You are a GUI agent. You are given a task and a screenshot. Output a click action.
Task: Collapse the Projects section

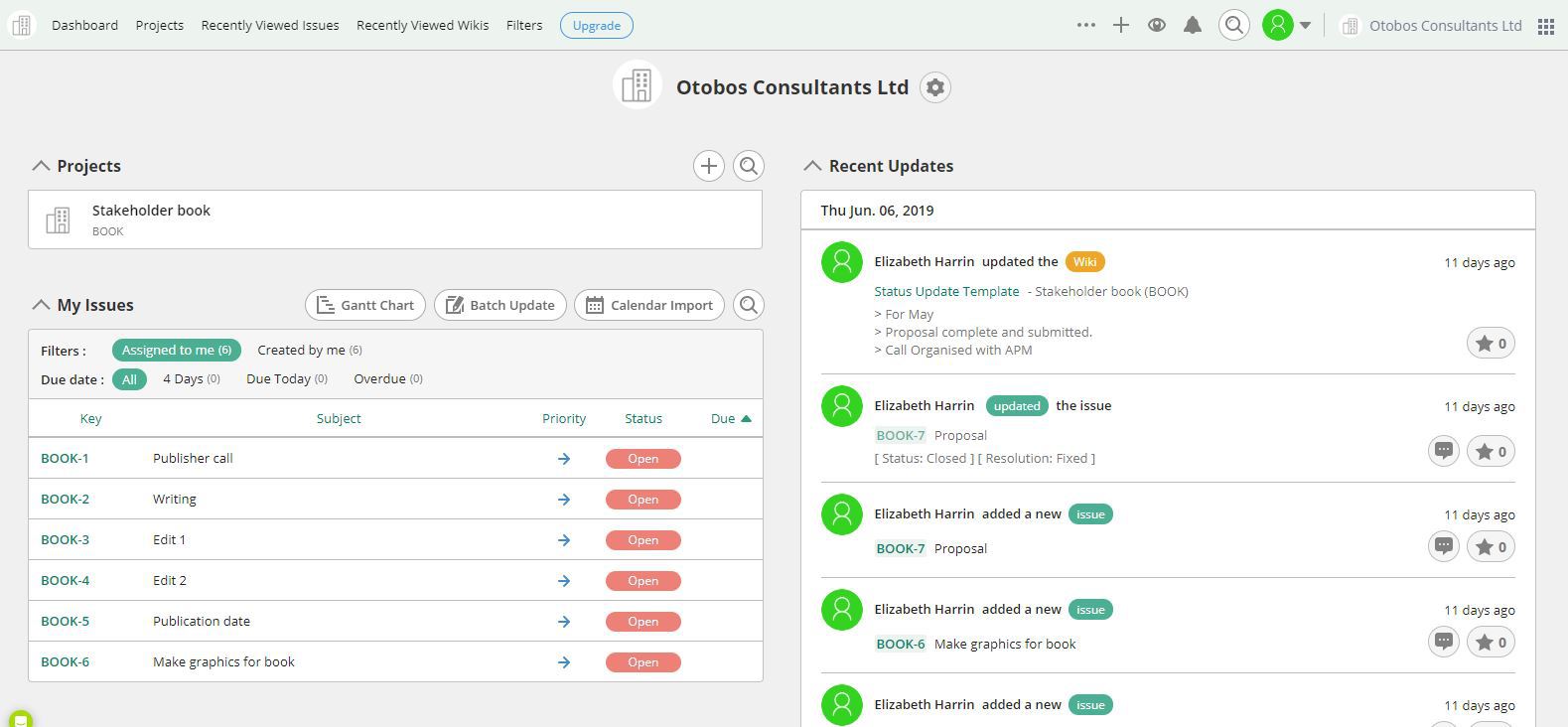(41, 166)
